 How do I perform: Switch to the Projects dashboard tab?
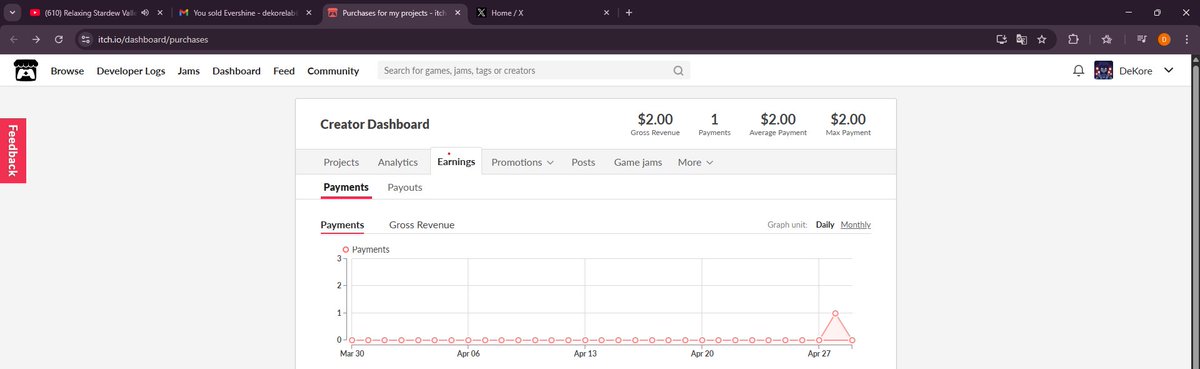(x=341, y=162)
